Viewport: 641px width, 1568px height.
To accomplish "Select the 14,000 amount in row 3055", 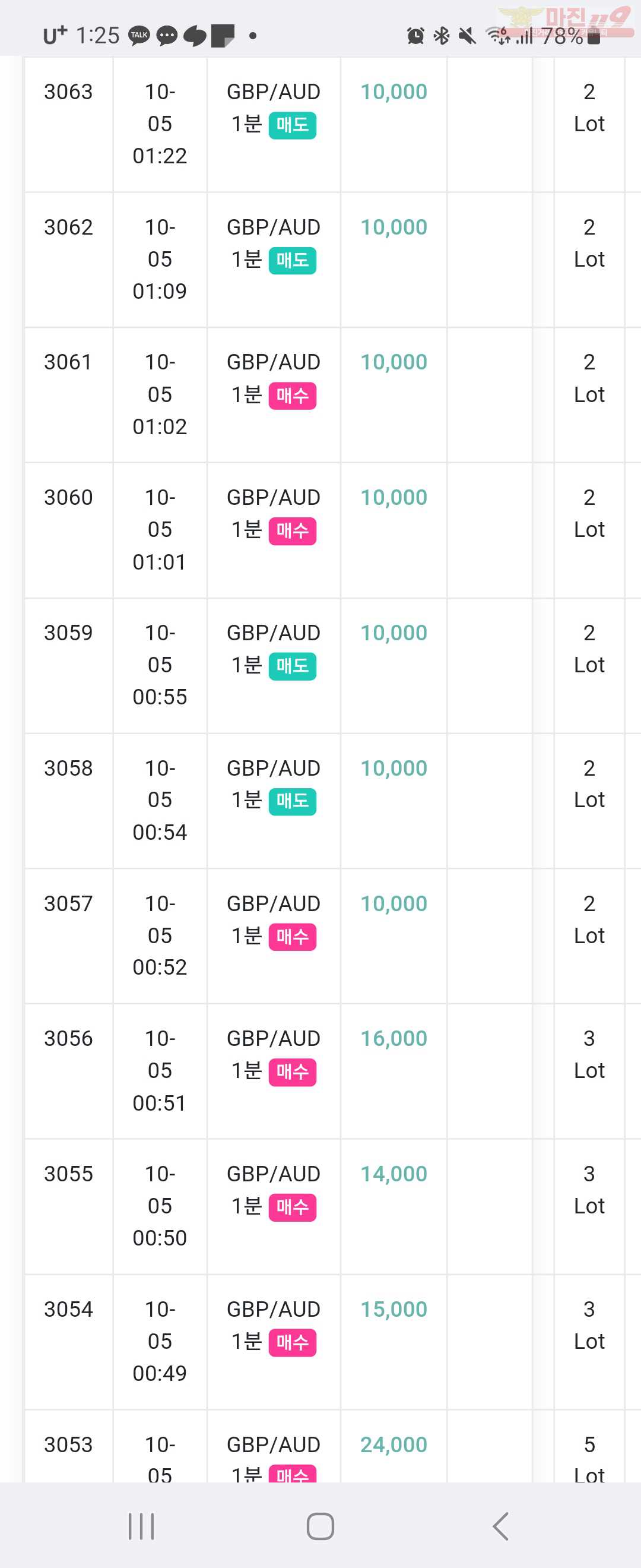I will pos(394,1174).
